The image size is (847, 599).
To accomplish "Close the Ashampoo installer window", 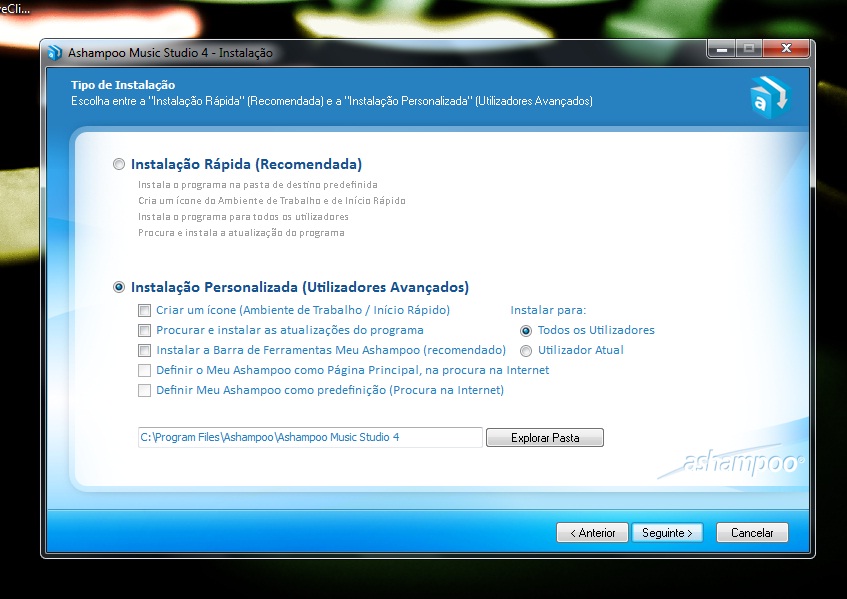I will 786,49.
